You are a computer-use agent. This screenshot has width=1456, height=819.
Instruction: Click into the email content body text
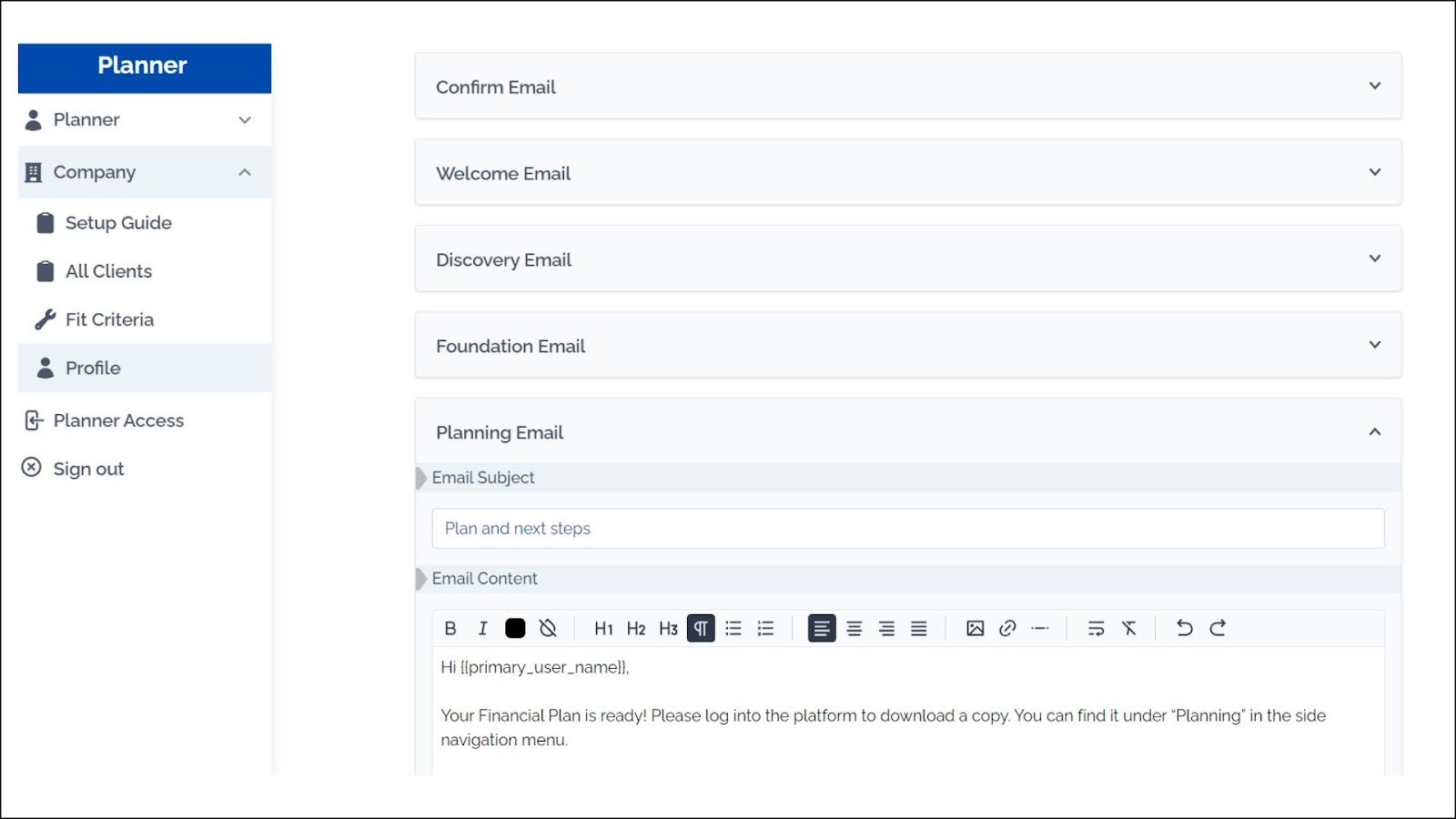pos(908,711)
